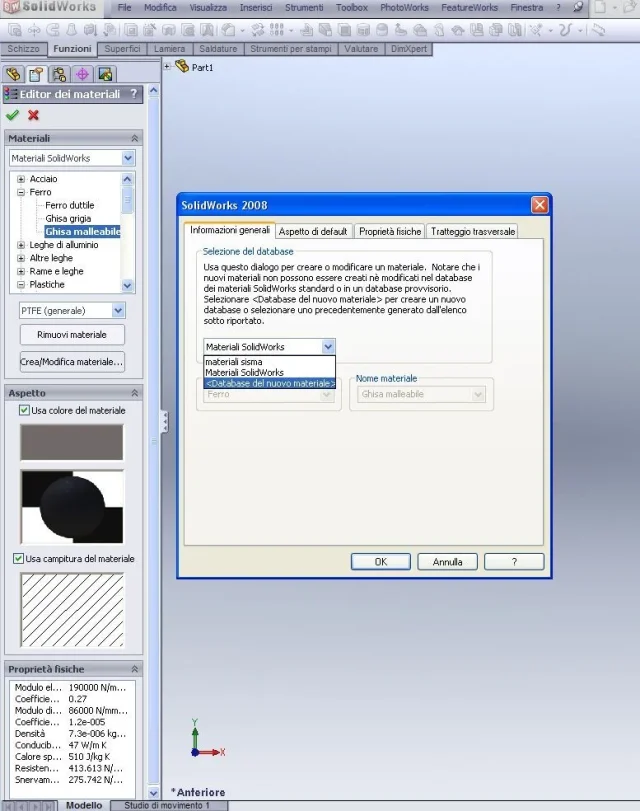The width and height of the screenshot is (640, 811).
Task: Click the Instant3D ruler icon
Action: click(599, 30)
